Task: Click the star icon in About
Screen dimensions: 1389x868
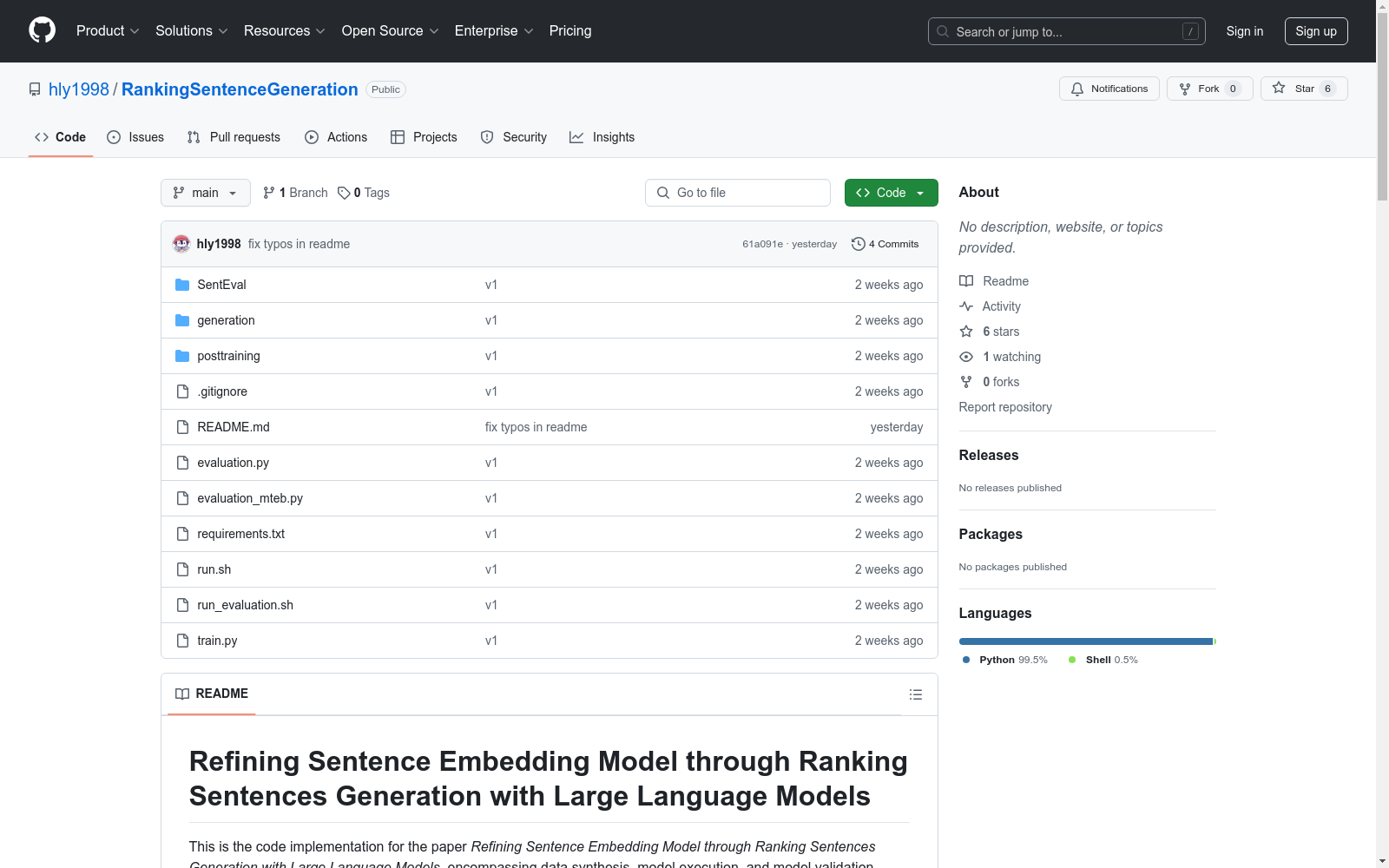Action: (x=966, y=332)
